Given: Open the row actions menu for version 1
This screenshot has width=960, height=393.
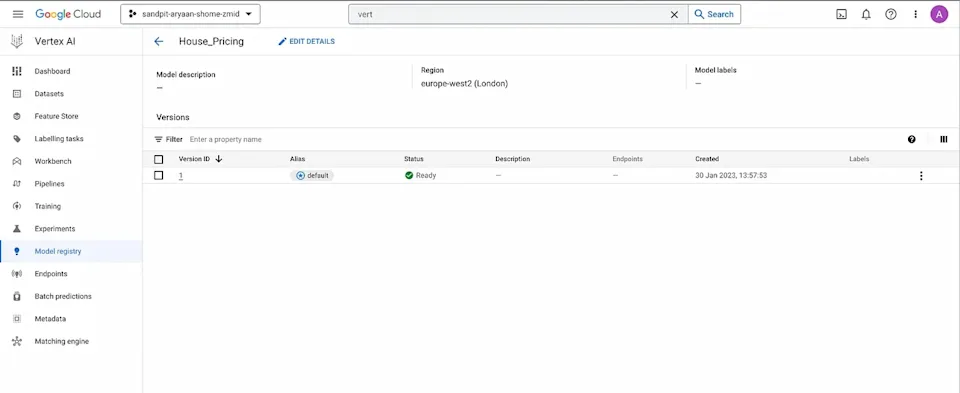Looking at the screenshot, I should 921,176.
